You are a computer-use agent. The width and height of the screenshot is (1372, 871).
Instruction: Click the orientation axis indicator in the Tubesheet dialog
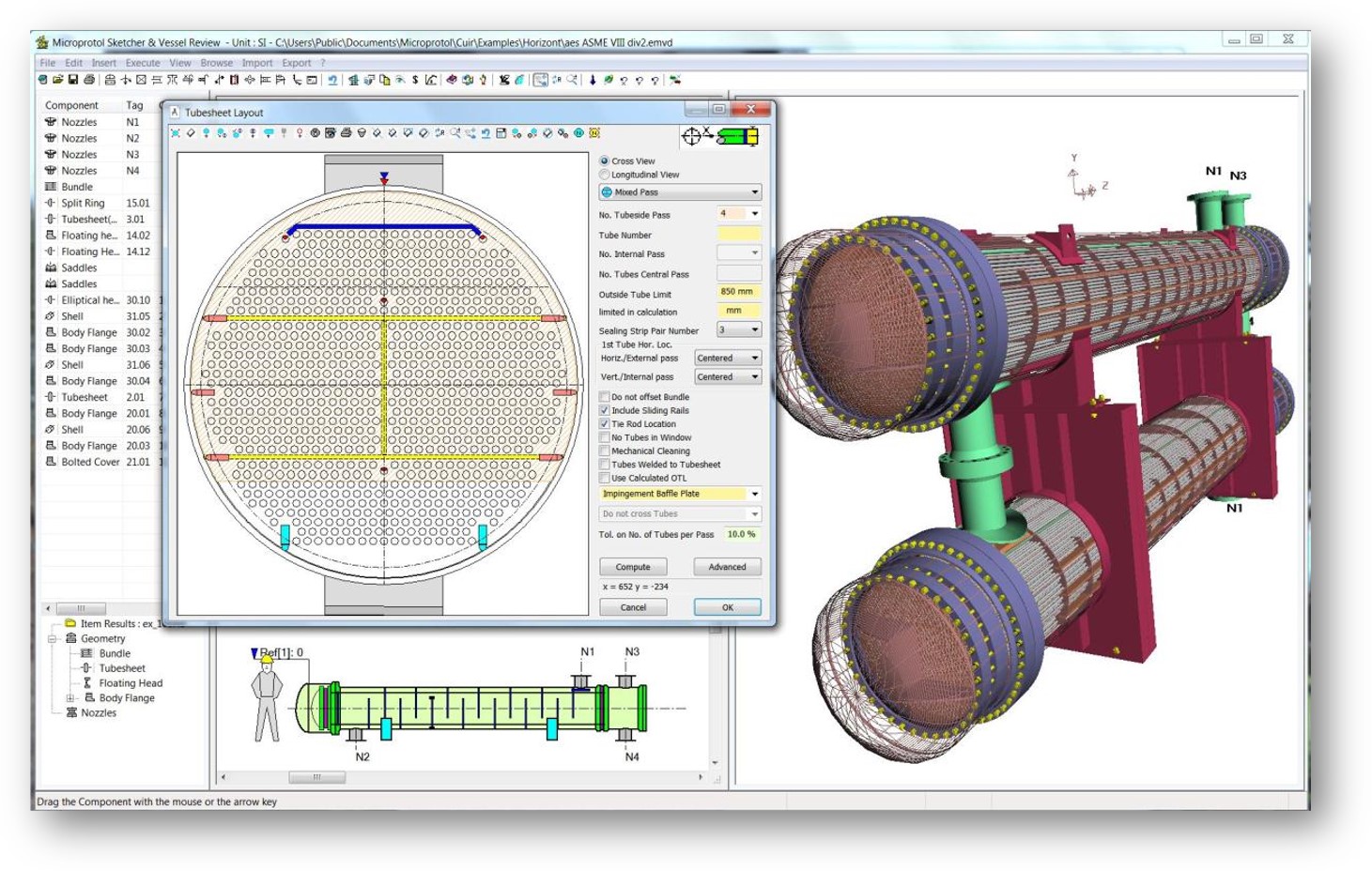(x=692, y=136)
